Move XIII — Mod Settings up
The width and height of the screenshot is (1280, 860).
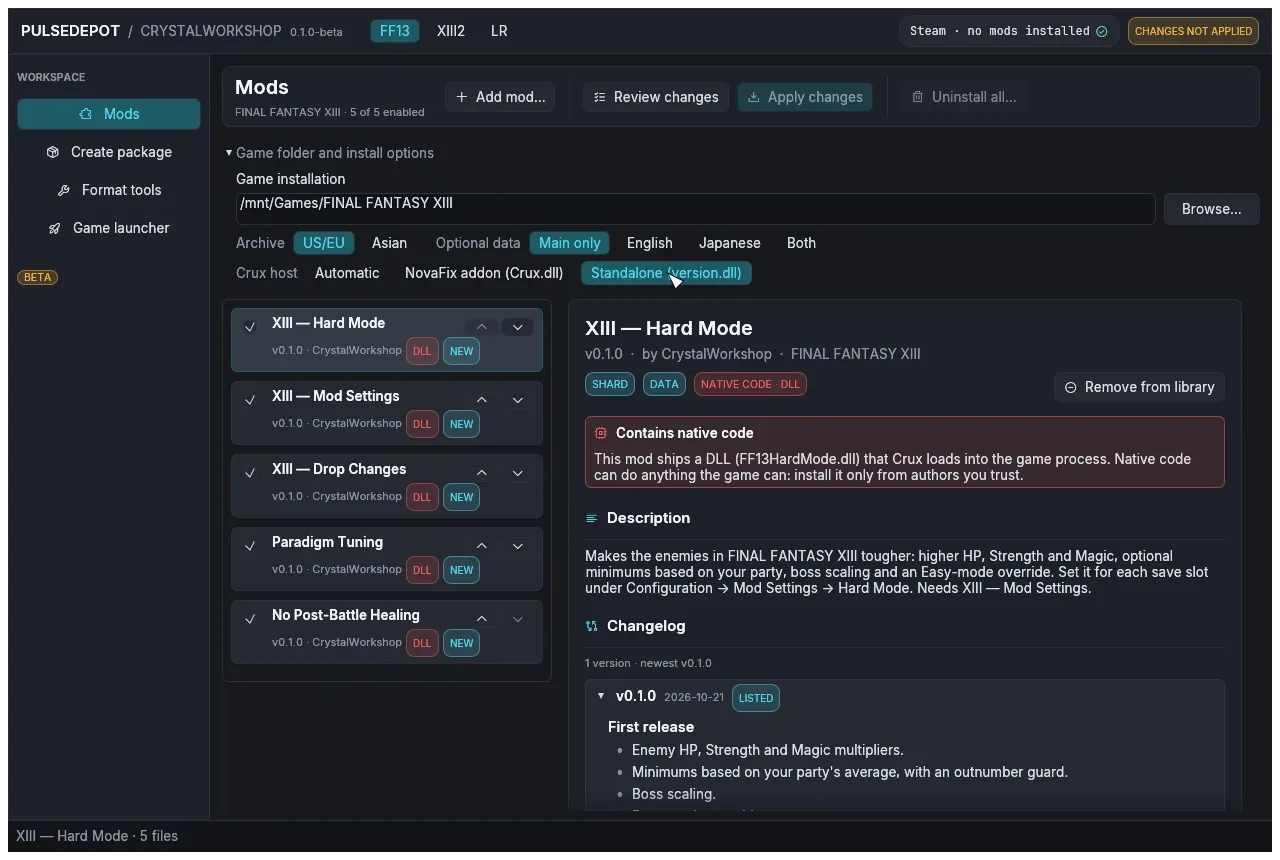[x=482, y=400]
